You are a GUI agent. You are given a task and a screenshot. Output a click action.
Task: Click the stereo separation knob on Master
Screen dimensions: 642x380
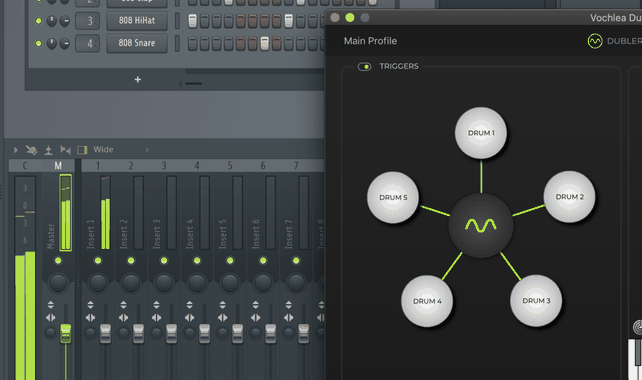51,333
